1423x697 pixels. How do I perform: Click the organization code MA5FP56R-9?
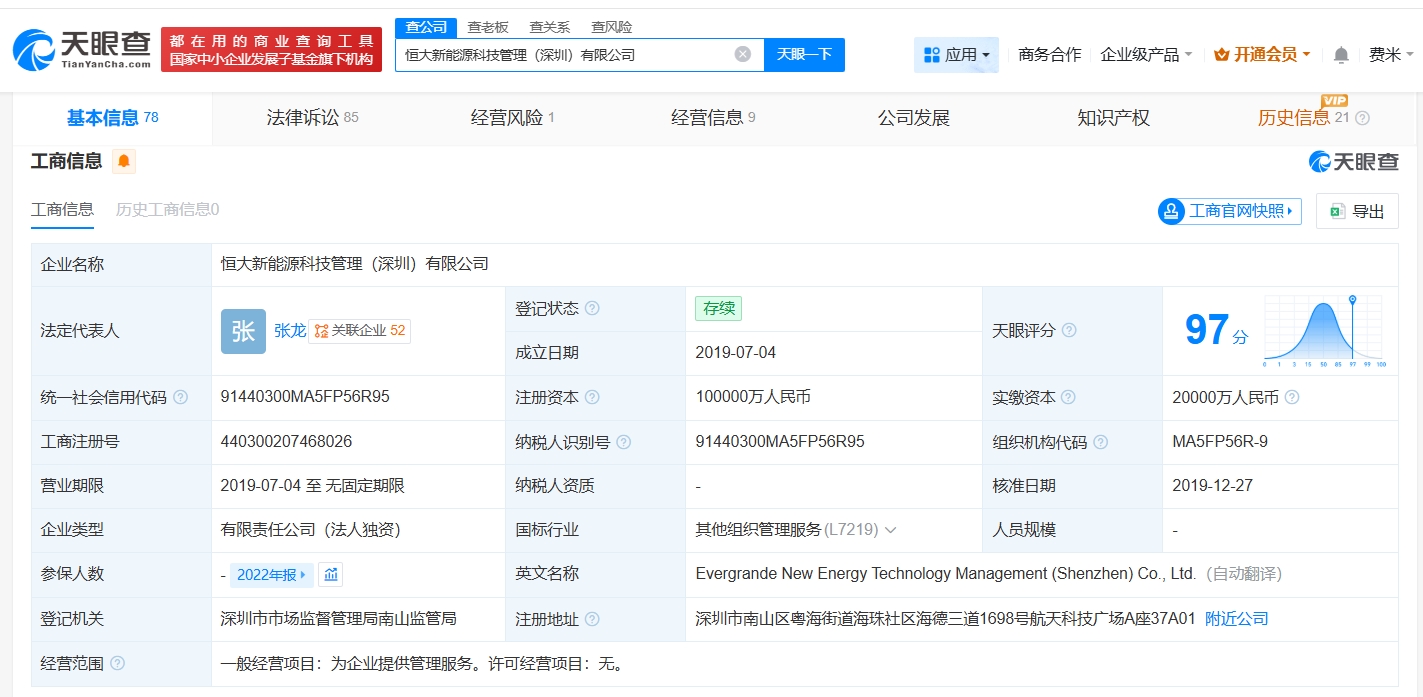(x=1220, y=442)
